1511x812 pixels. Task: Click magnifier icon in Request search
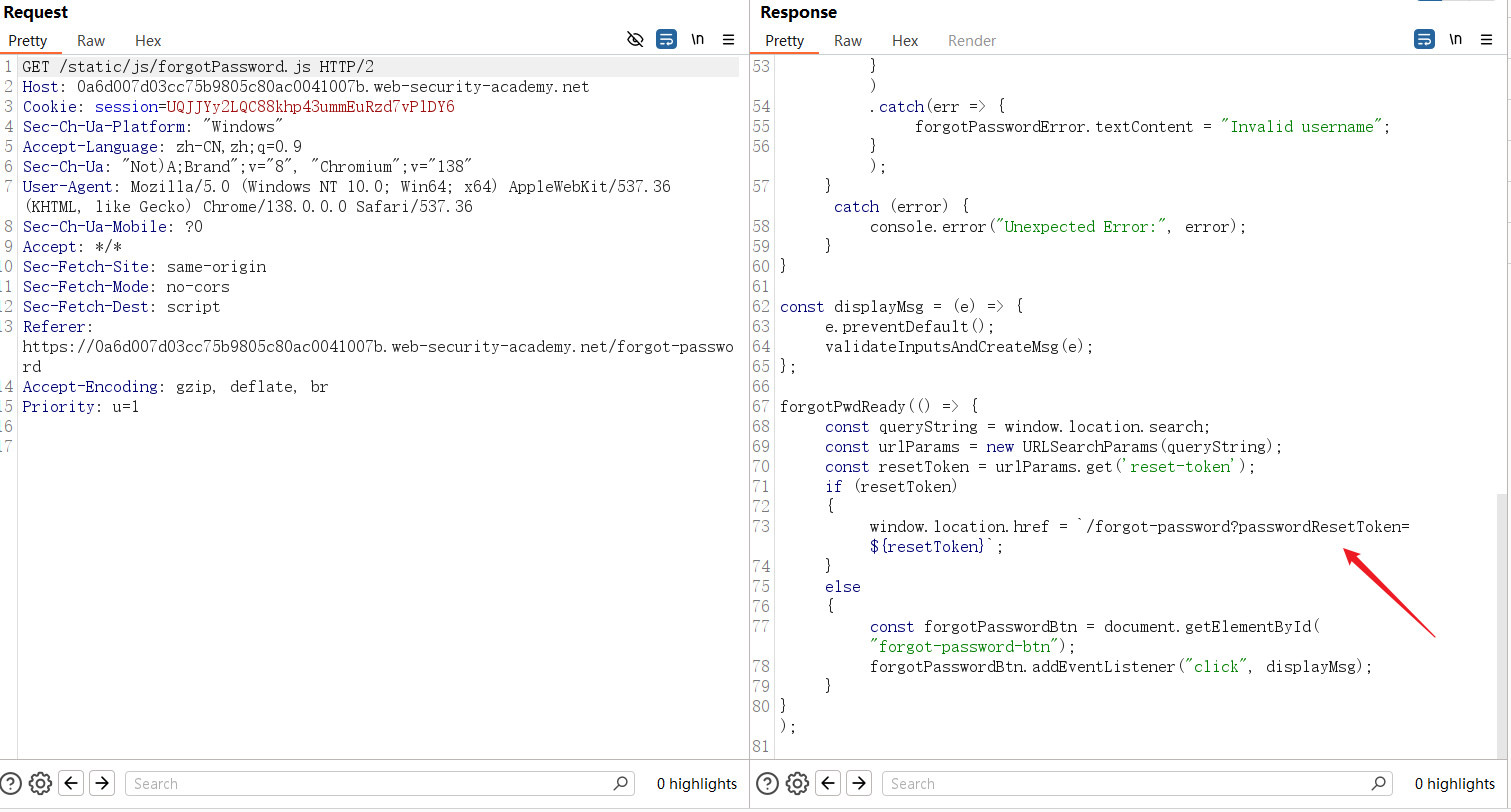(x=620, y=784)
